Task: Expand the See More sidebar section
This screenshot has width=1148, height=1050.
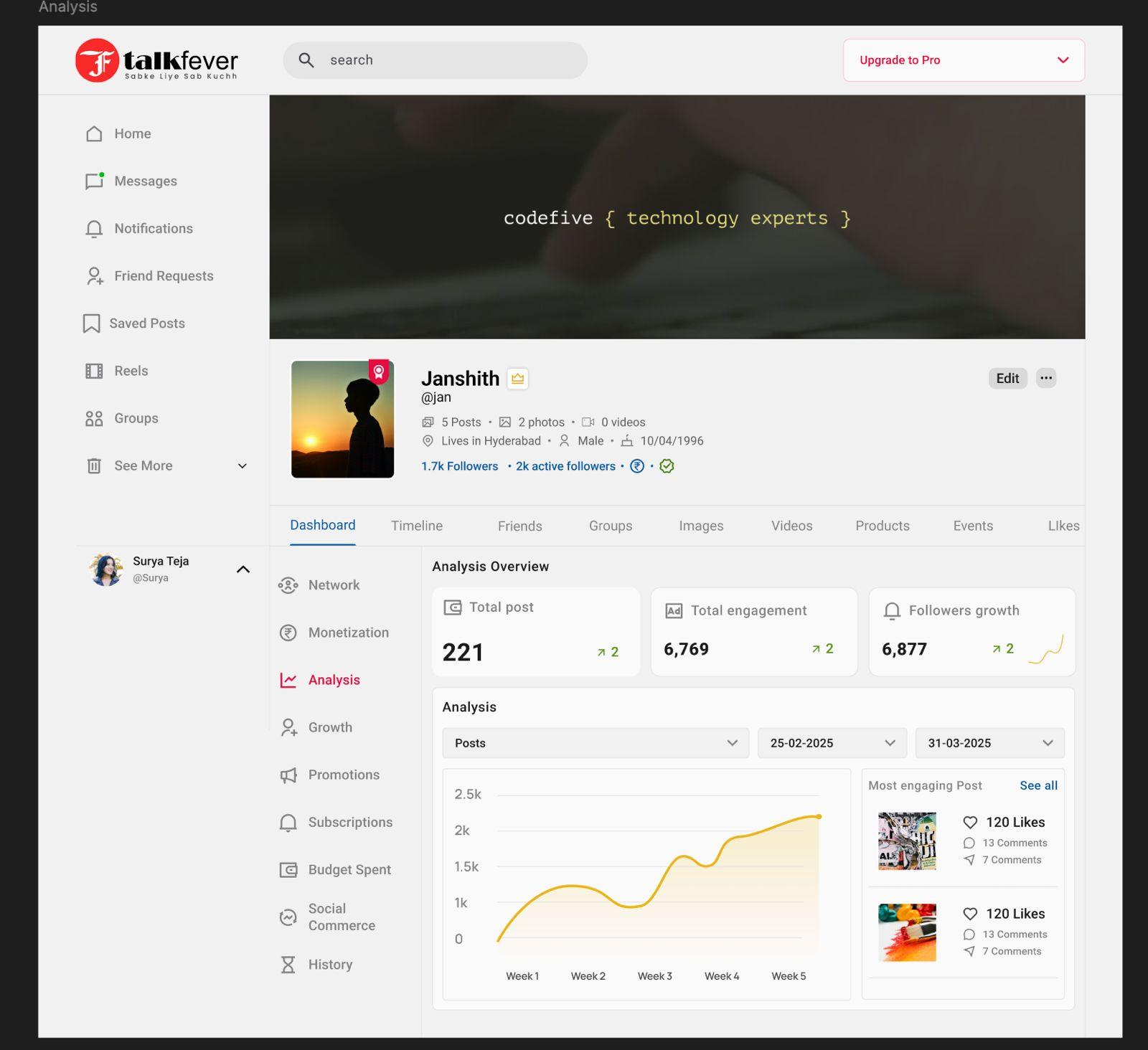Action: click(242, 466)
